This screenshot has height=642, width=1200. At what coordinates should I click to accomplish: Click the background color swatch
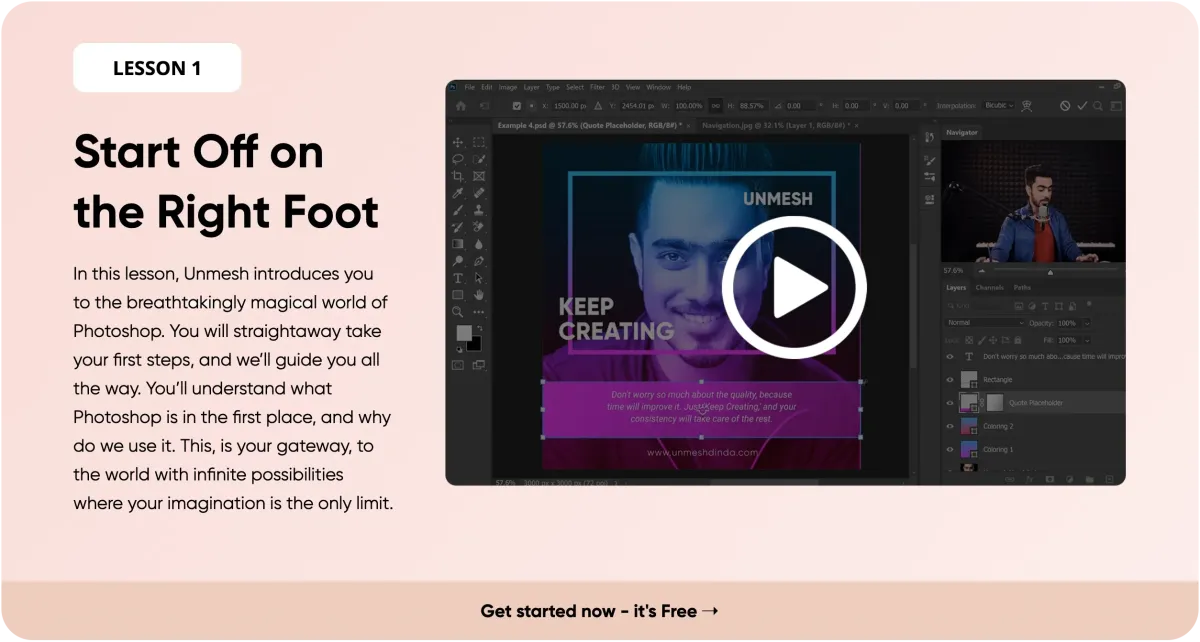pos(474,343)
